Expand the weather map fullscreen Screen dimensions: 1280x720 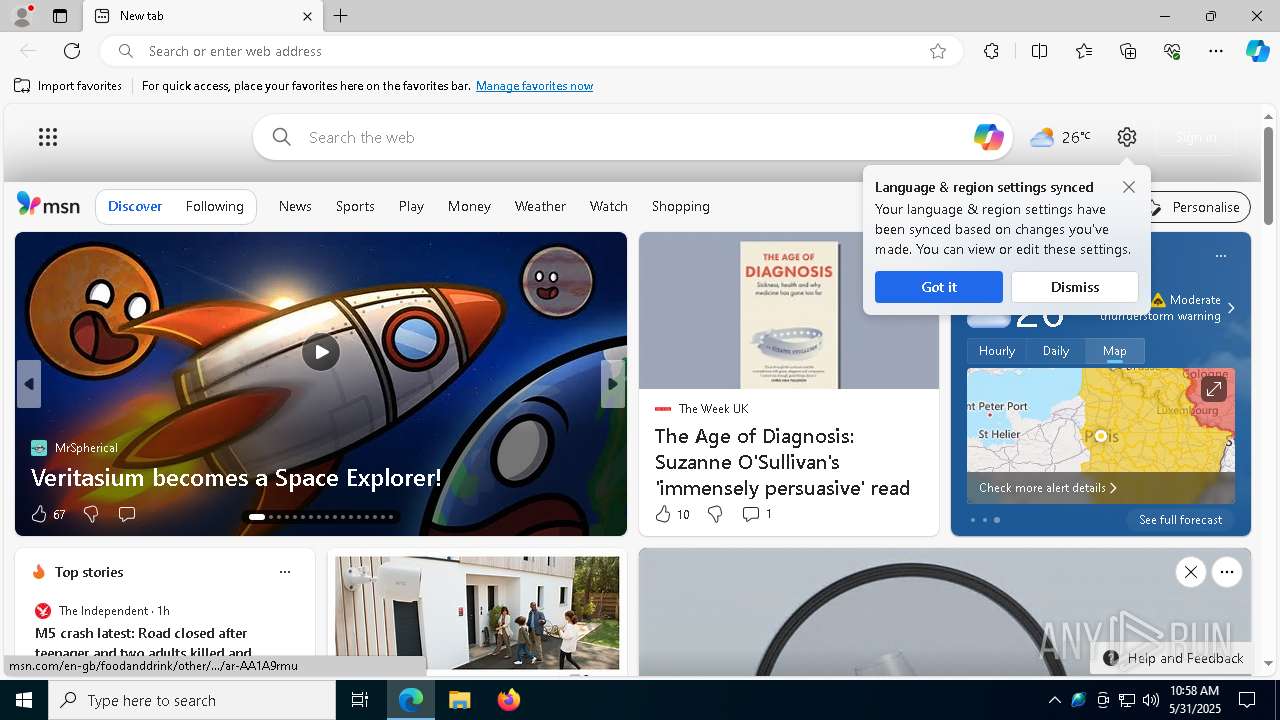(1213, 389)
